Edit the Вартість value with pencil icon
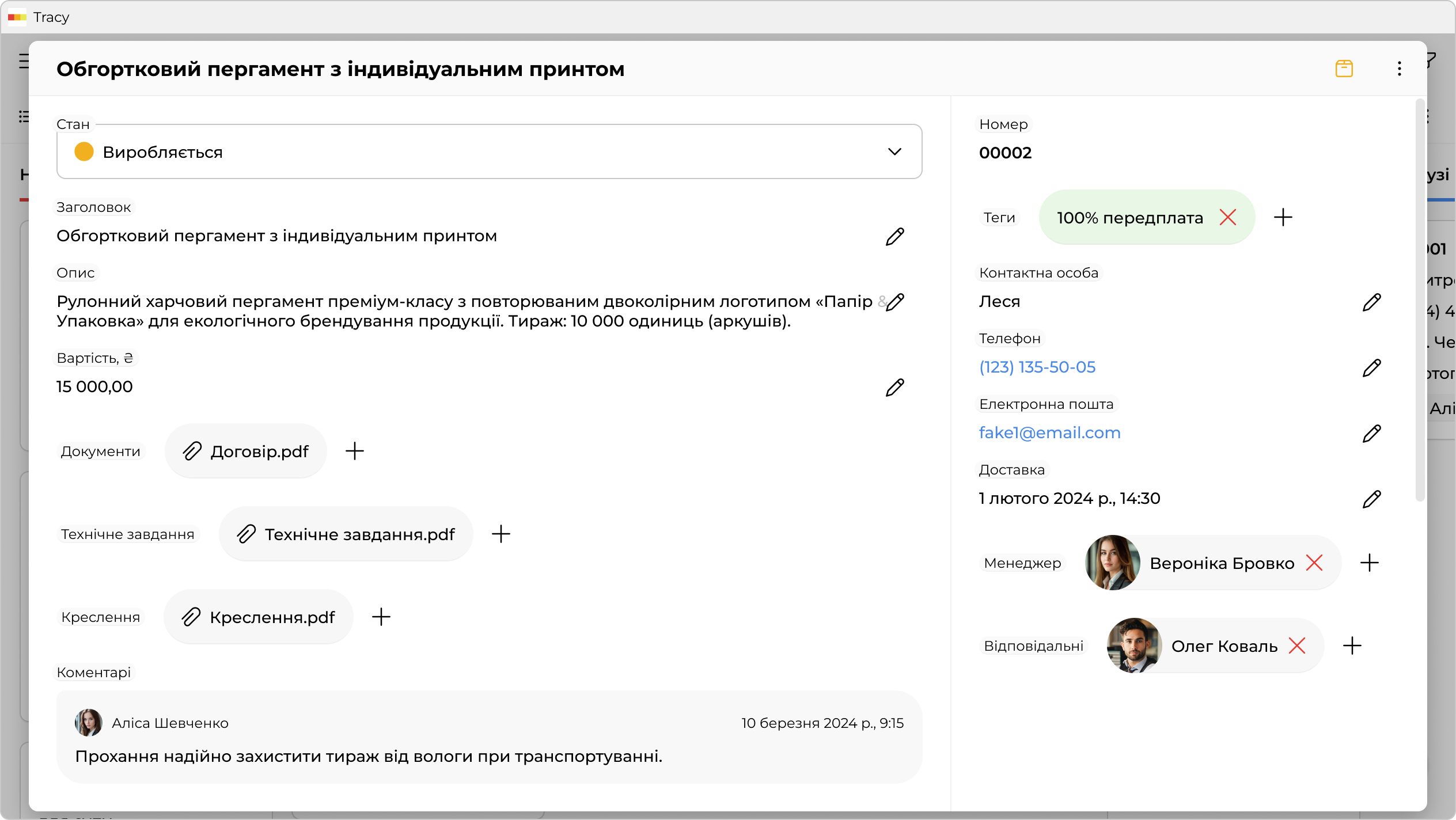Viewport: 1456px width, 820px height. coord(894,388)
